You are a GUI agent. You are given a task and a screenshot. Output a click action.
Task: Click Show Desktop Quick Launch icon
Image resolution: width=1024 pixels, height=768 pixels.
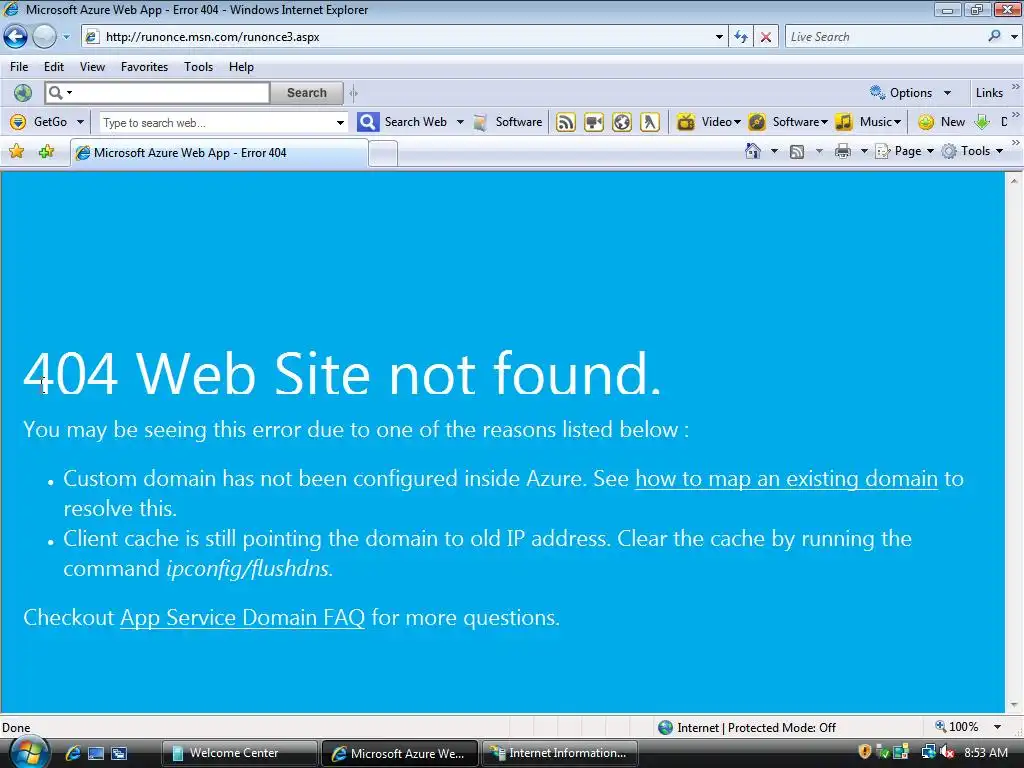tap(96, 753)
